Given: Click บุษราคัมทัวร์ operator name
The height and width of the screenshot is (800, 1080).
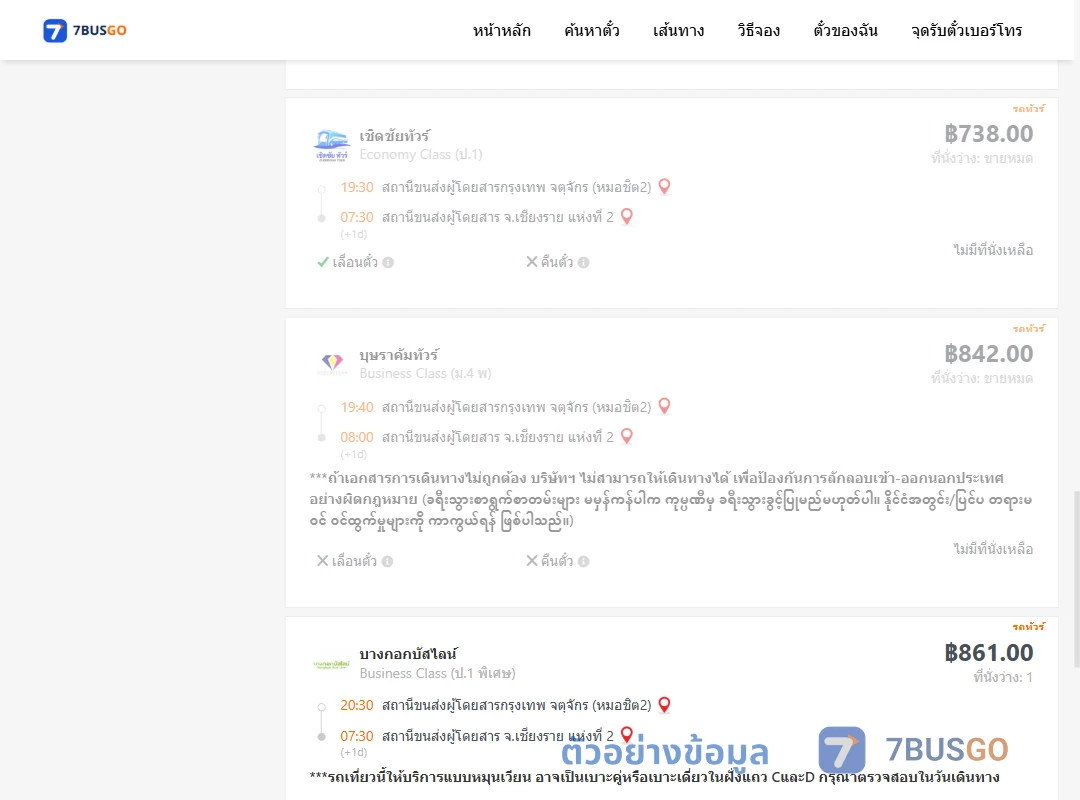Looking at the screenshot, I should [399, 355].
